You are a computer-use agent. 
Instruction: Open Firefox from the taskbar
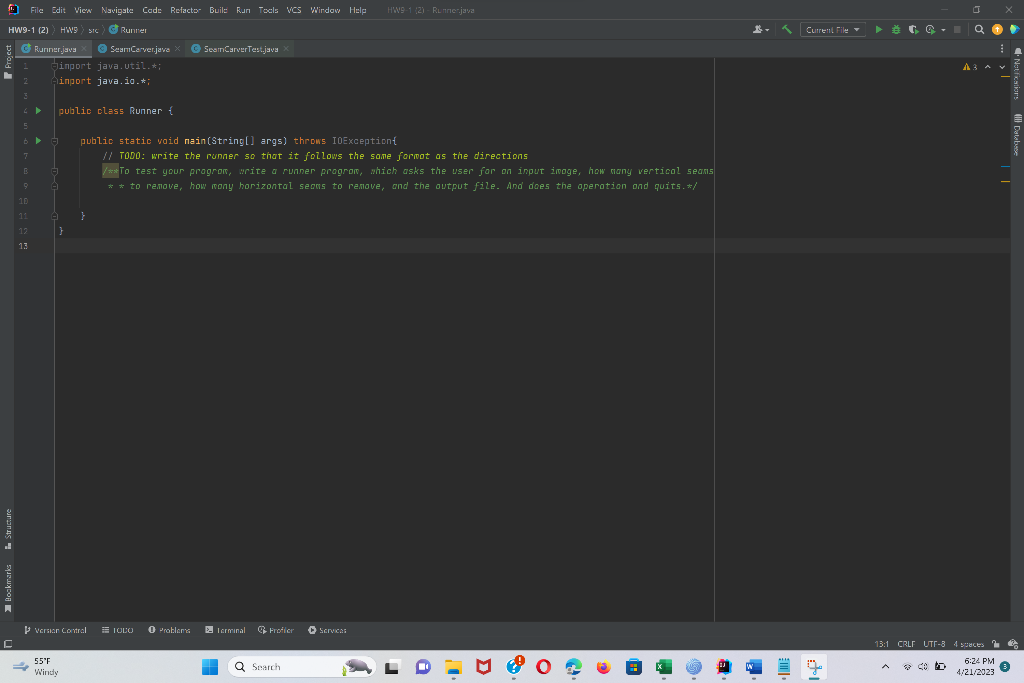pos(603,667)
